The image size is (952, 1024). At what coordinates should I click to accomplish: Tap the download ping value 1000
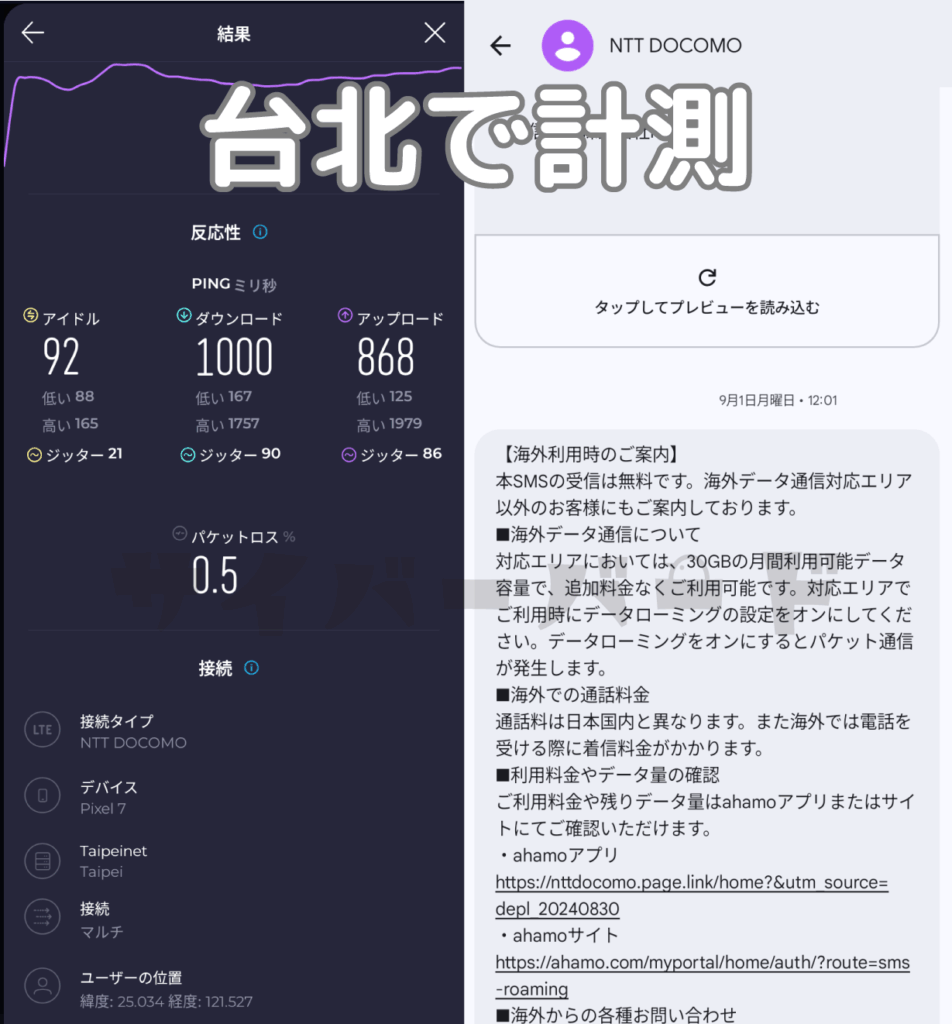(x=234, y=357)
